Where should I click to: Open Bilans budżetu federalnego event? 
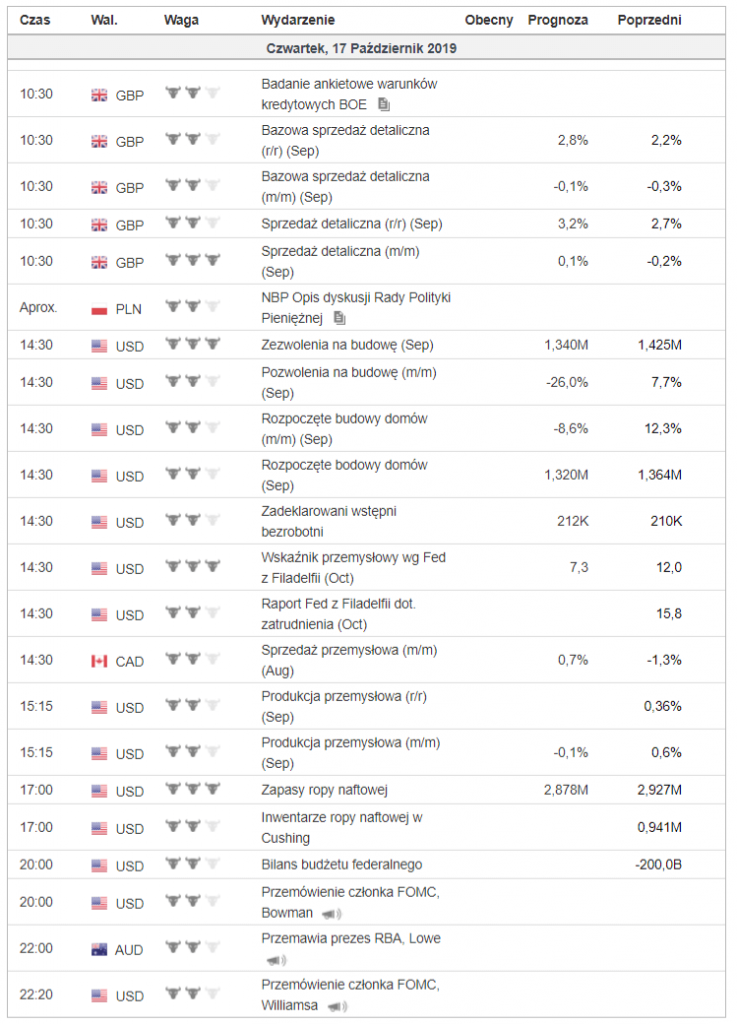[341, 865]
